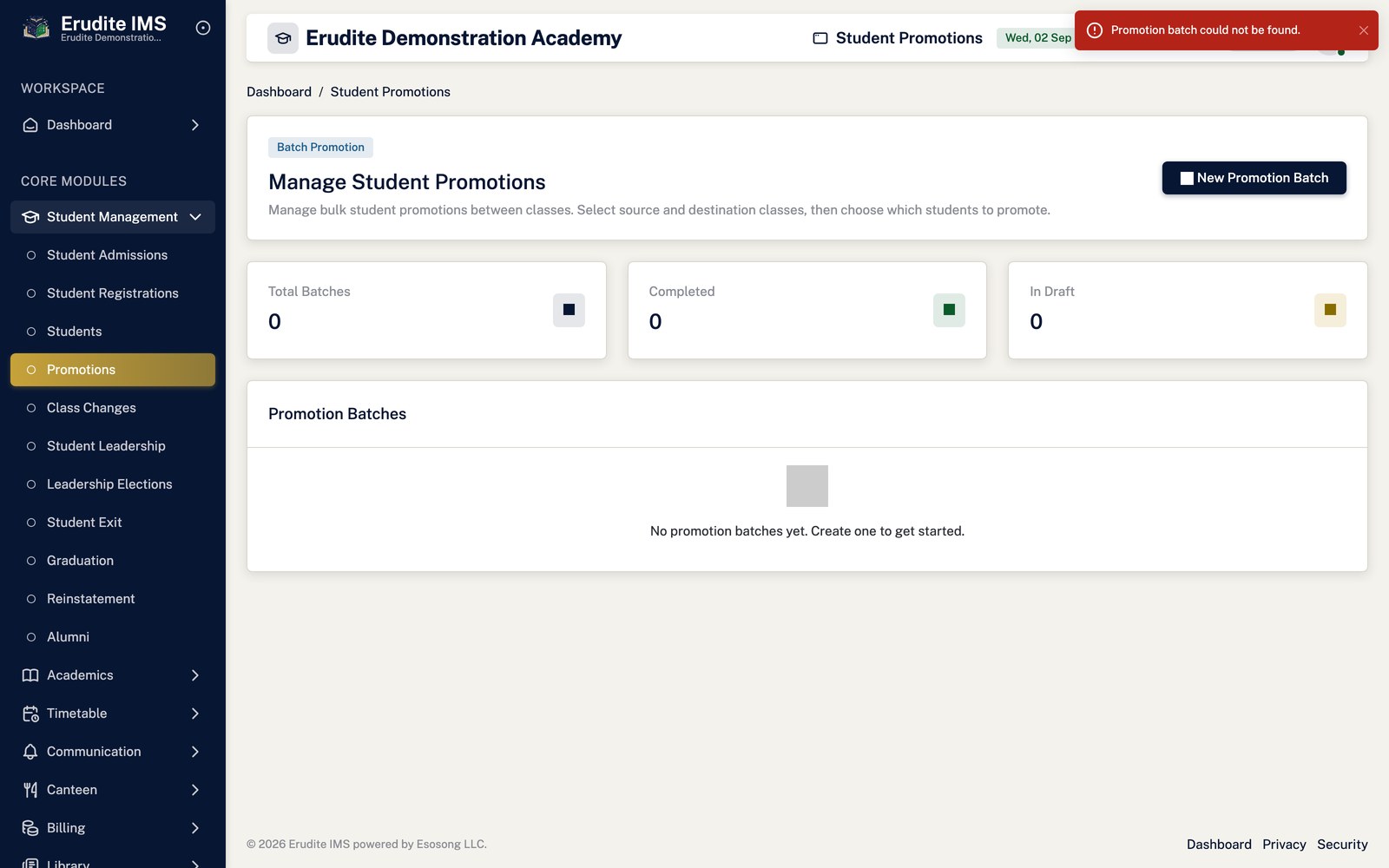
Task: Click the Timetable calendar icon
Action: [30, 713]
